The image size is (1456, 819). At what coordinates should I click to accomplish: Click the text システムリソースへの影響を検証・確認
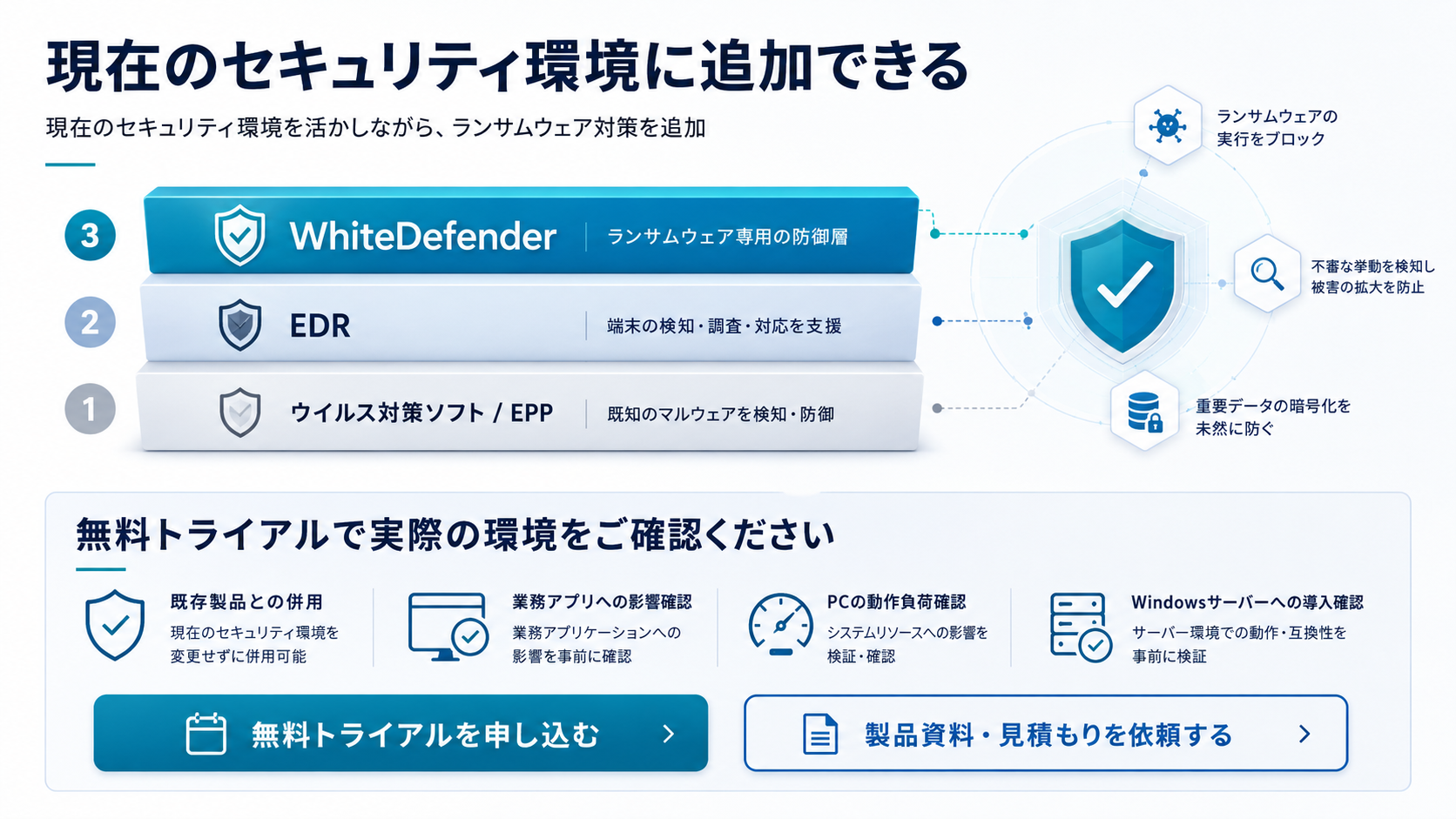point(907,644)
